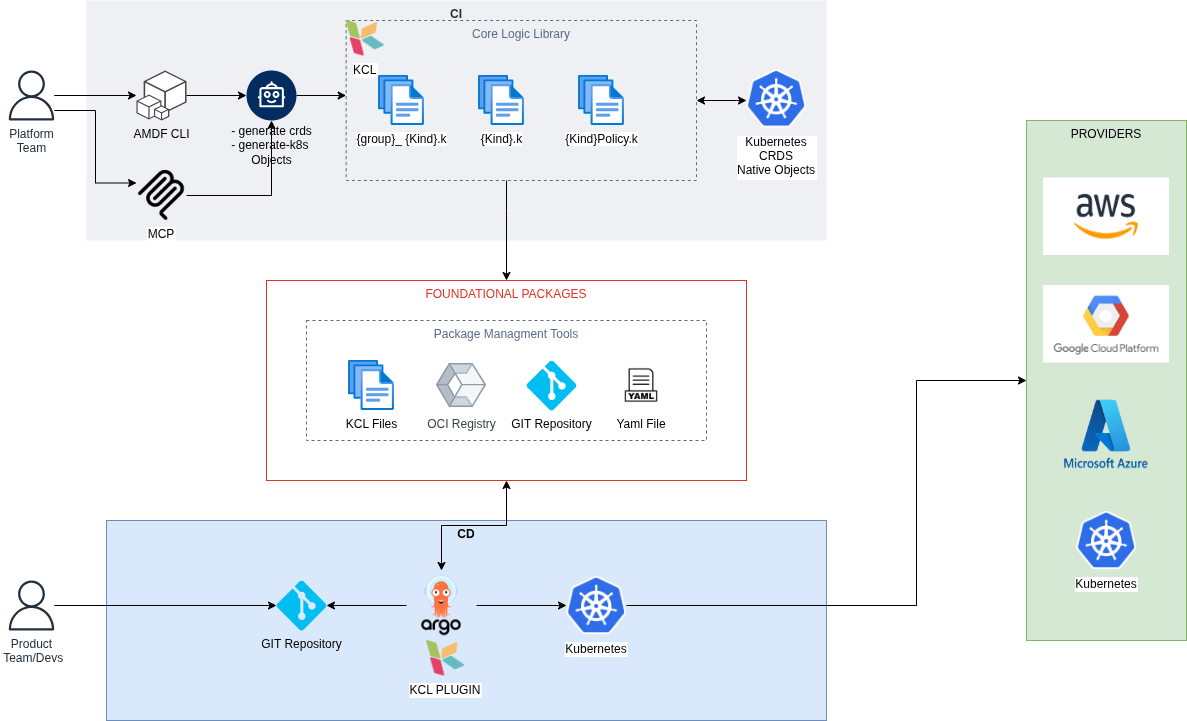Click the OCI Registry label
Screen dimensions: 1187x721
click(461, 424)
